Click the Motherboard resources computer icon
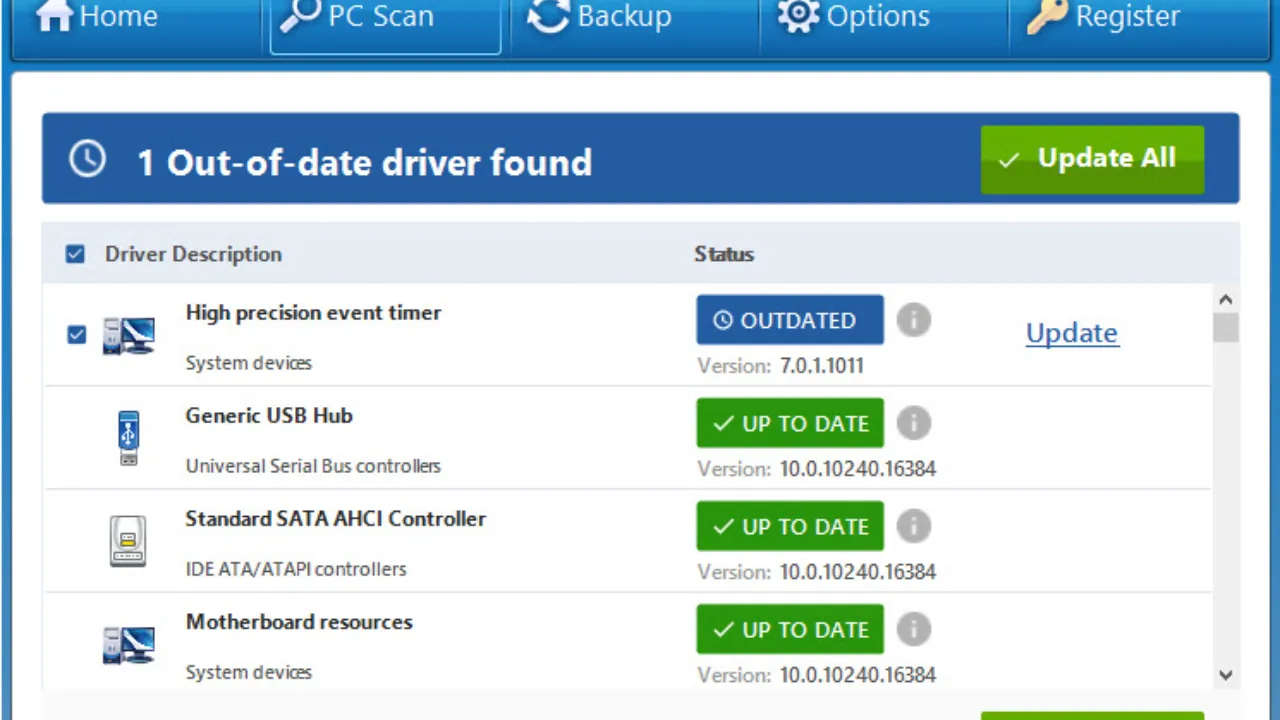The width and height of the screenshot is (1280, 720). tap(129, 645)
